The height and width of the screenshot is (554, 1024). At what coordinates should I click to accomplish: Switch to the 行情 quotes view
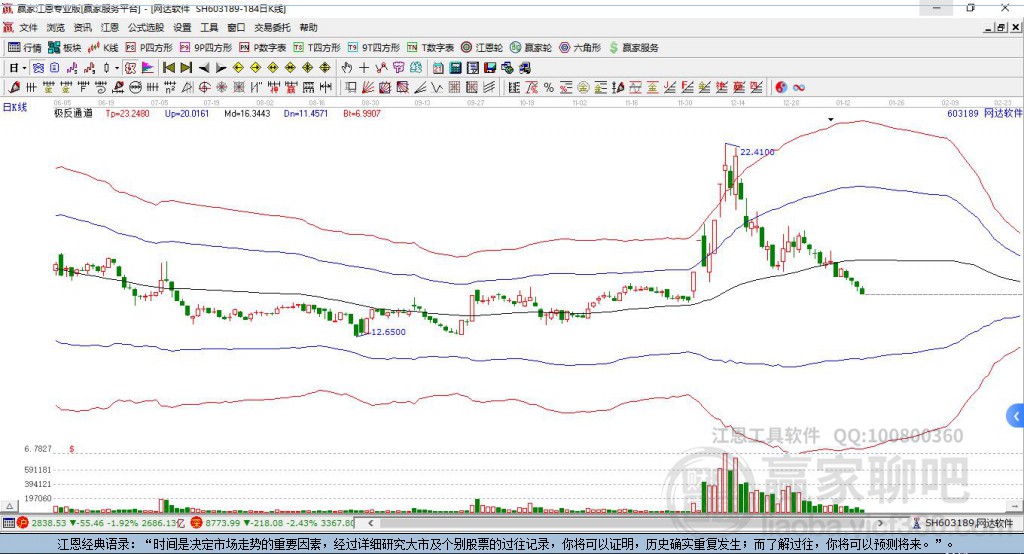[x=25, y=48]
